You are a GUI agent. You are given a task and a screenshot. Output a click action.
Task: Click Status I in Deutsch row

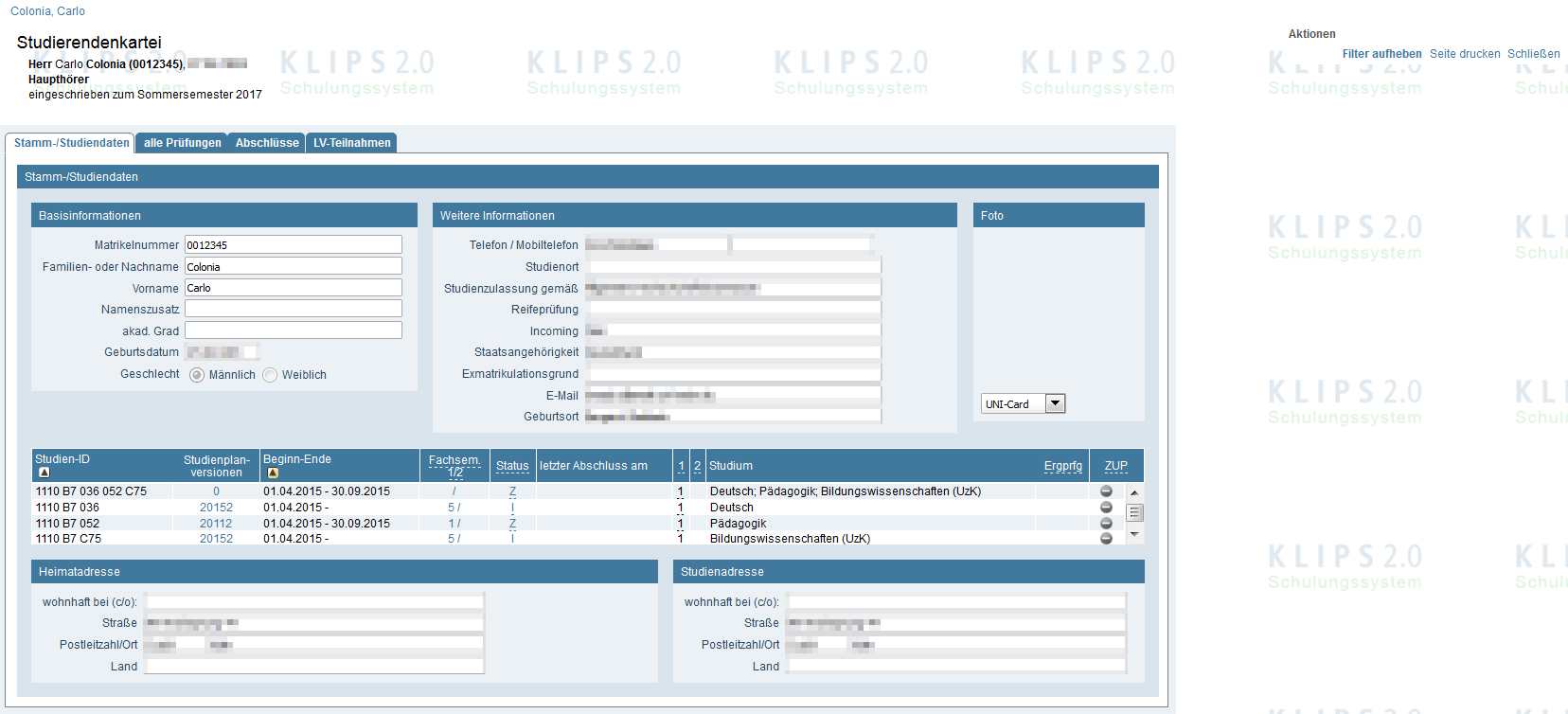coord(512,508)
